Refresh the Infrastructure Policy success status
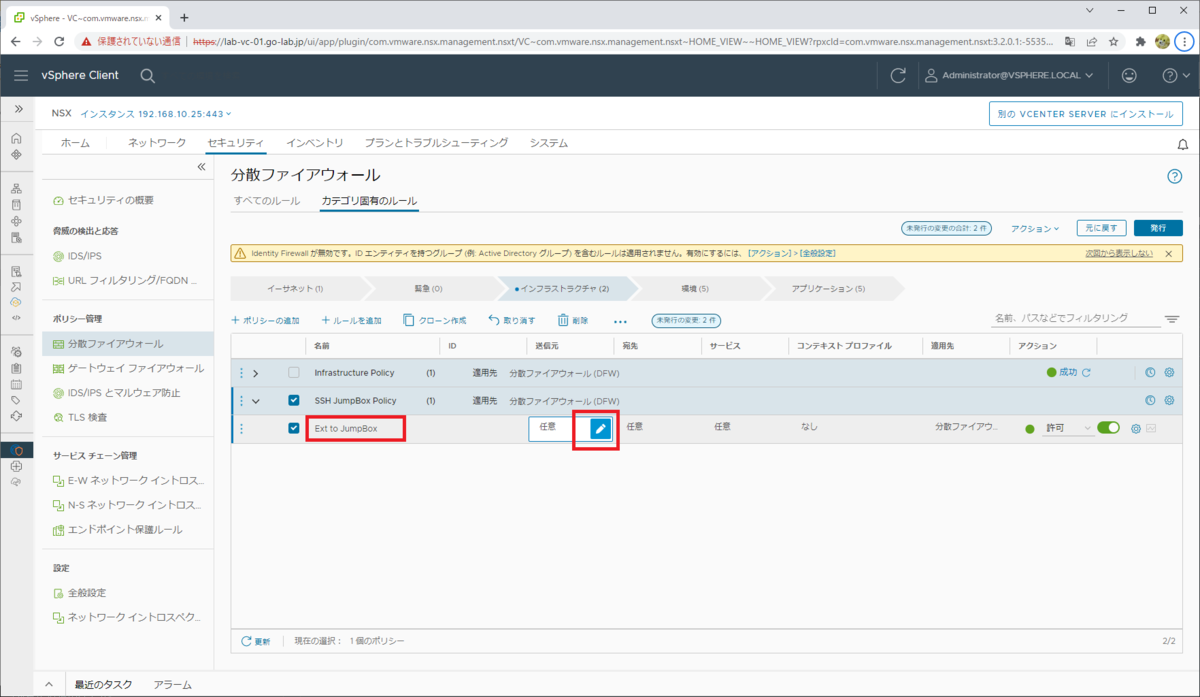 (x=1086, y=373)
